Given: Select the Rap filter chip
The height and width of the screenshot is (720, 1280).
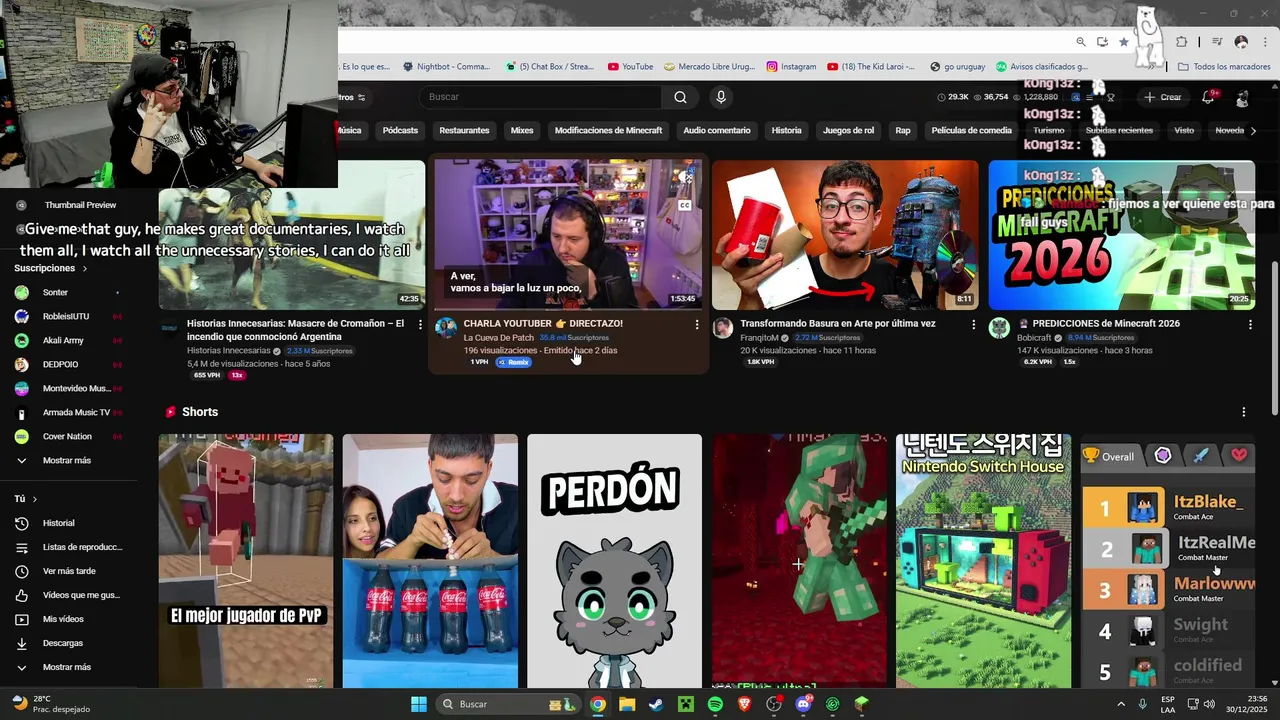Looking at the screenshot, I should click(903, 130).
